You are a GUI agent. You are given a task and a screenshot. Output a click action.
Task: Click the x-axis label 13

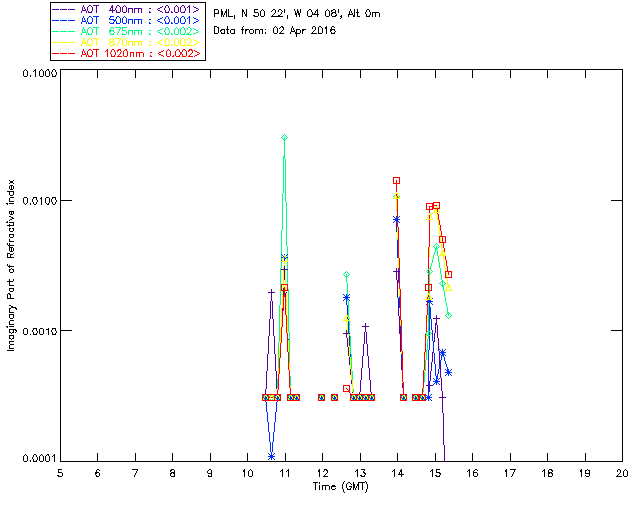(x=360, y=473)
